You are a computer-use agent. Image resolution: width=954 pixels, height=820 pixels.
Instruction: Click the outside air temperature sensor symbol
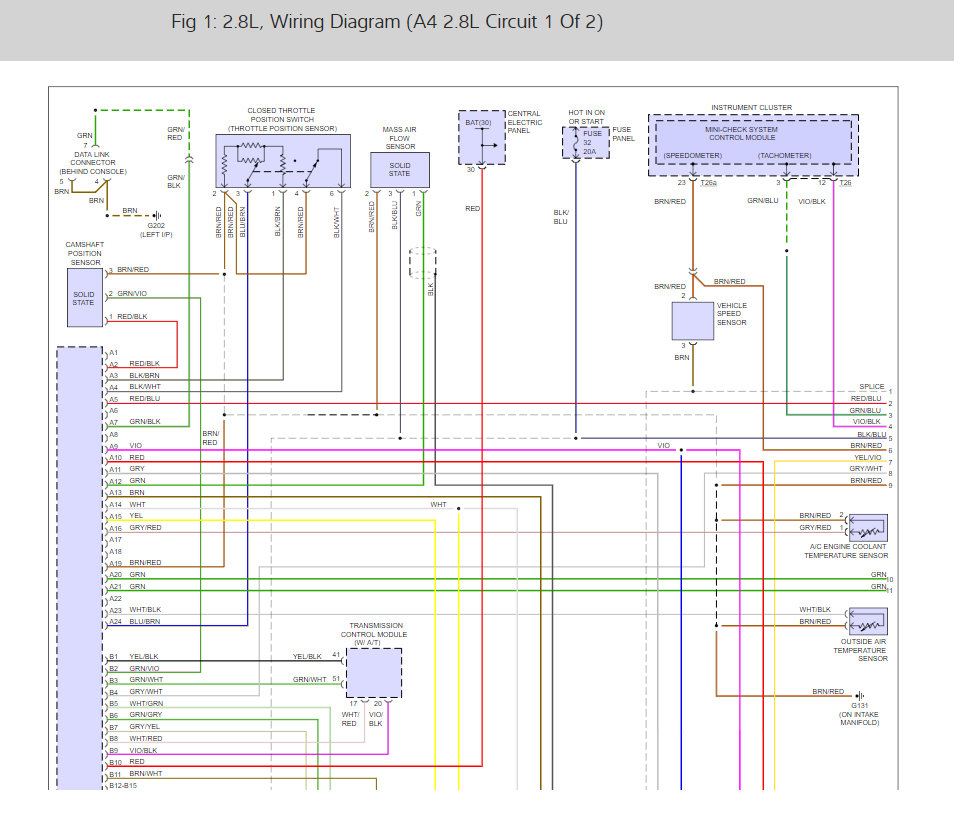point(868,620)
